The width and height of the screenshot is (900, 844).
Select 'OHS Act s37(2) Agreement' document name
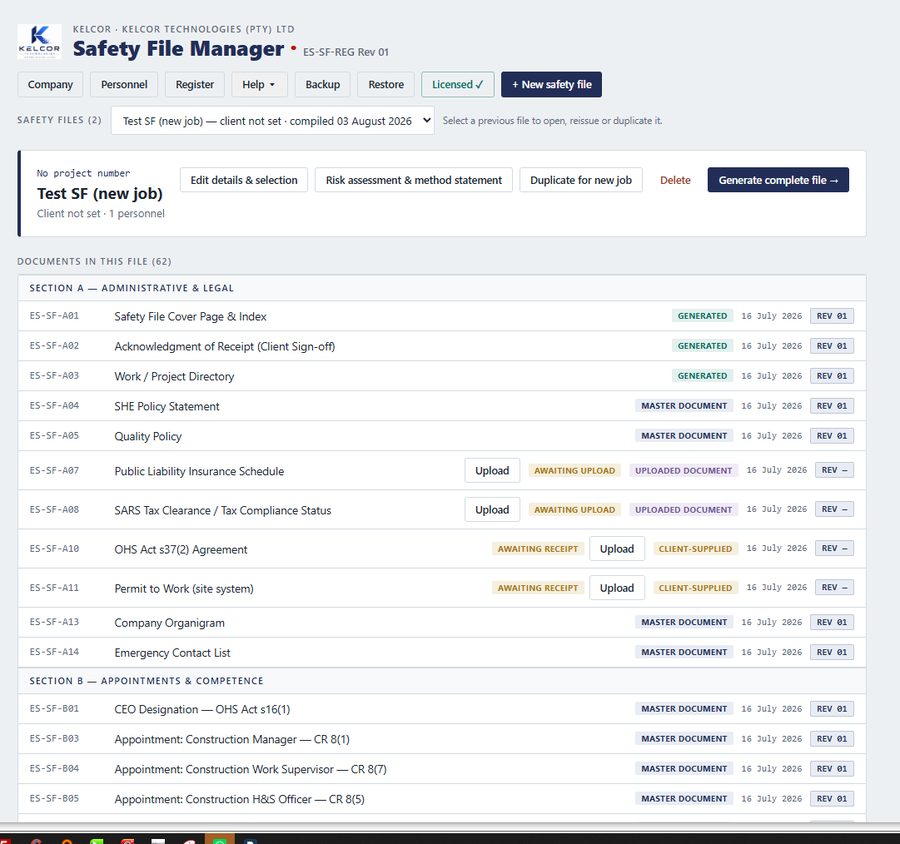(181, 549)
